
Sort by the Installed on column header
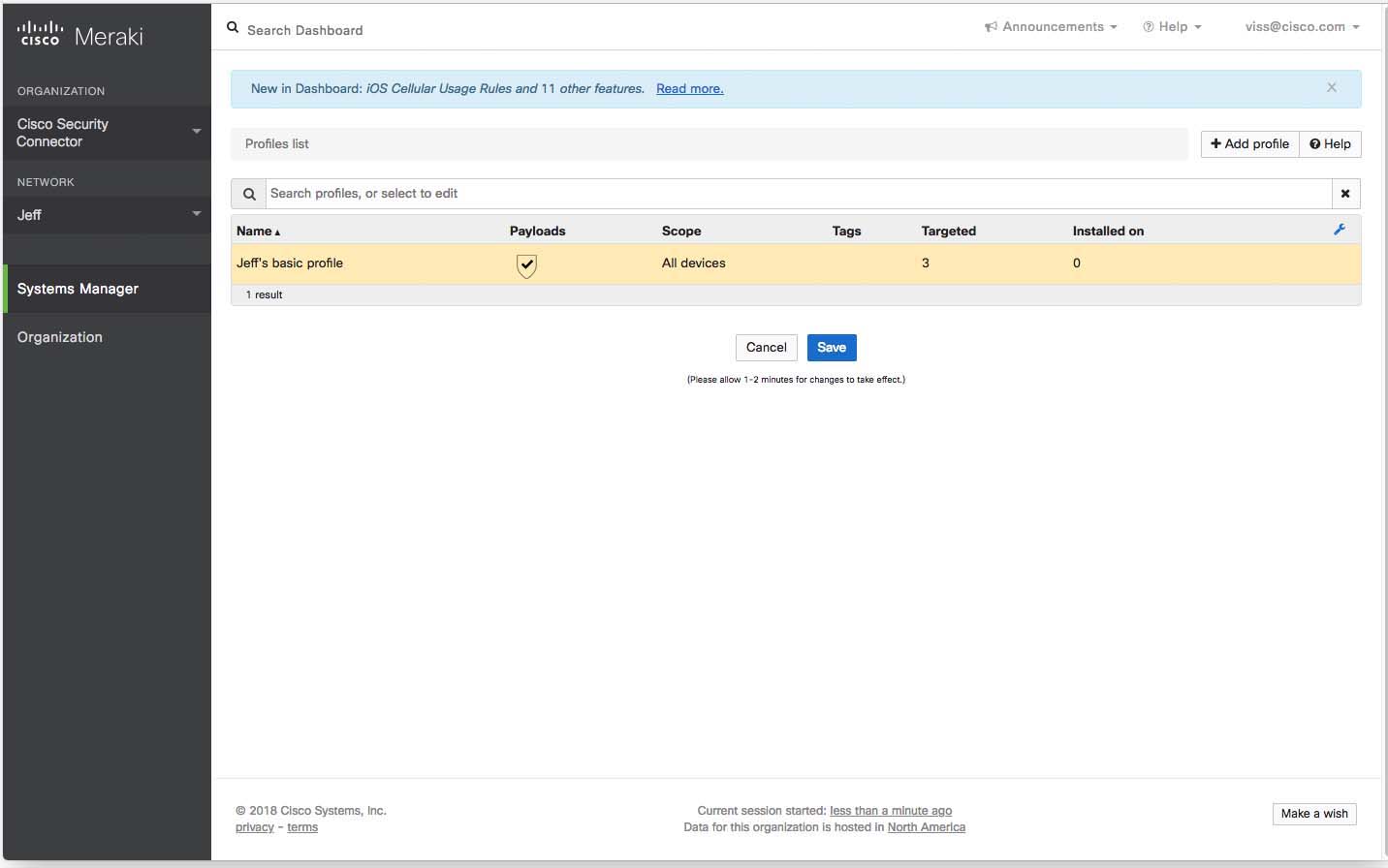(1108, 231)
